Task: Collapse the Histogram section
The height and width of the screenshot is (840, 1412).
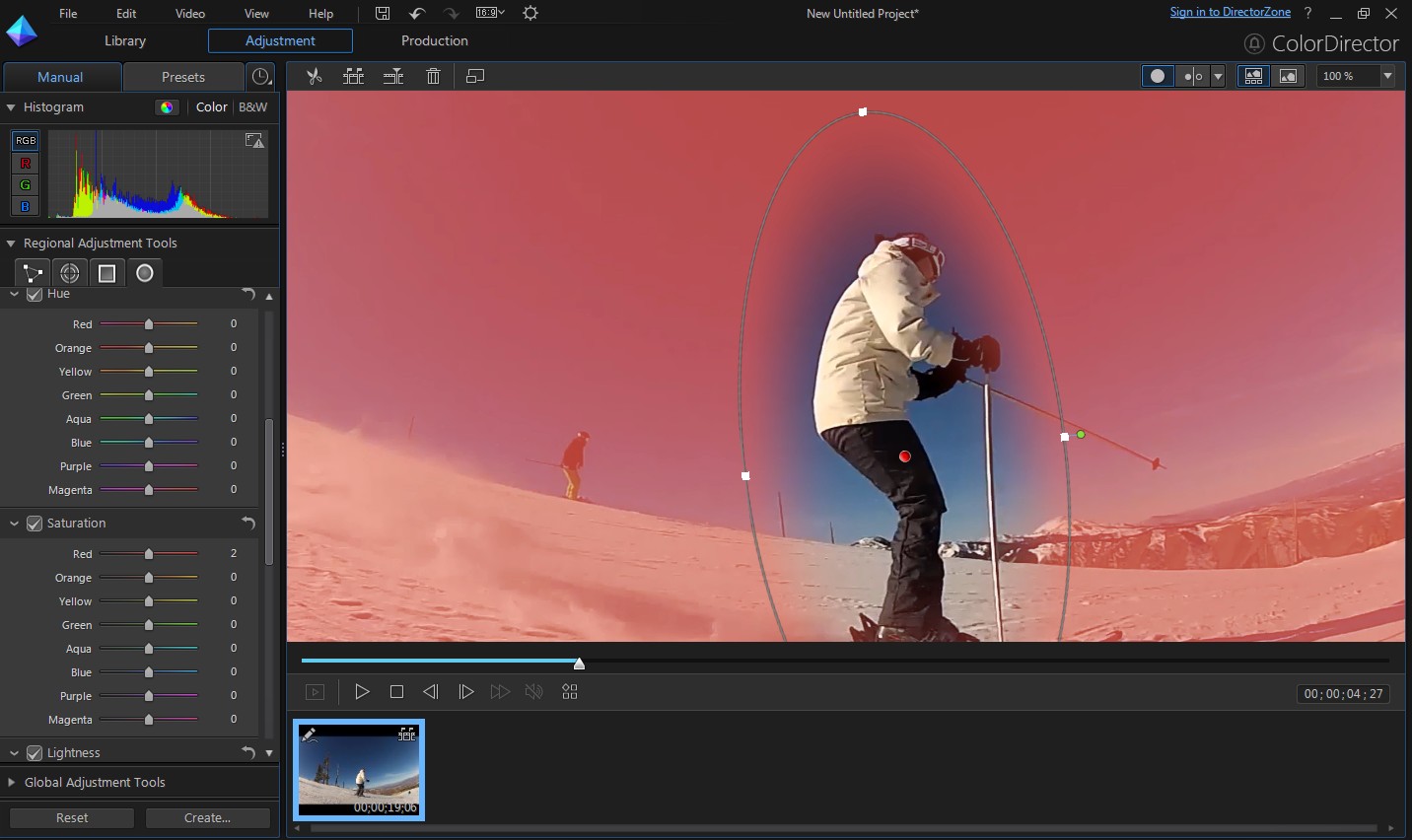Action: [11, 107]
